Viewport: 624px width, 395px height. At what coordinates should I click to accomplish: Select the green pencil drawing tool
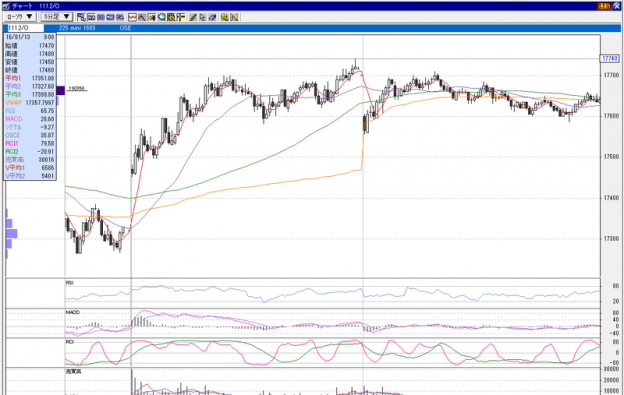(x=193, y=17)
